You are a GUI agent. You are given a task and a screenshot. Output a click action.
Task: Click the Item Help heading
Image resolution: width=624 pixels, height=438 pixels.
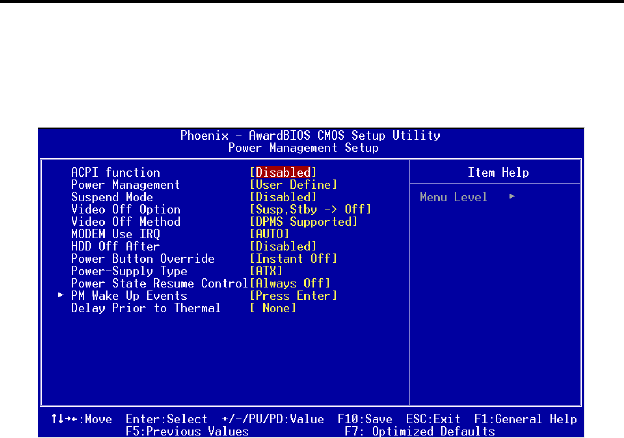498,173
